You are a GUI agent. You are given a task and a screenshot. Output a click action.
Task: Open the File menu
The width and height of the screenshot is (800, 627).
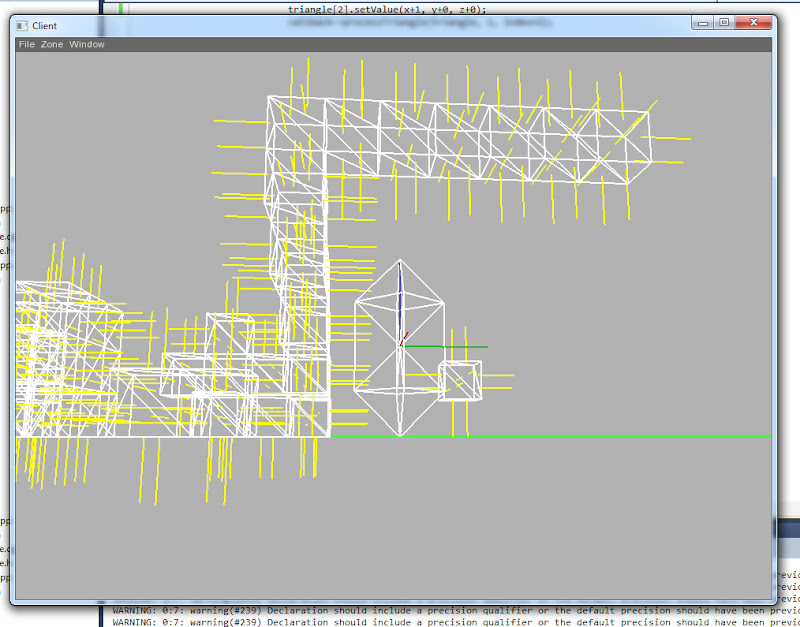coord(26,44)
